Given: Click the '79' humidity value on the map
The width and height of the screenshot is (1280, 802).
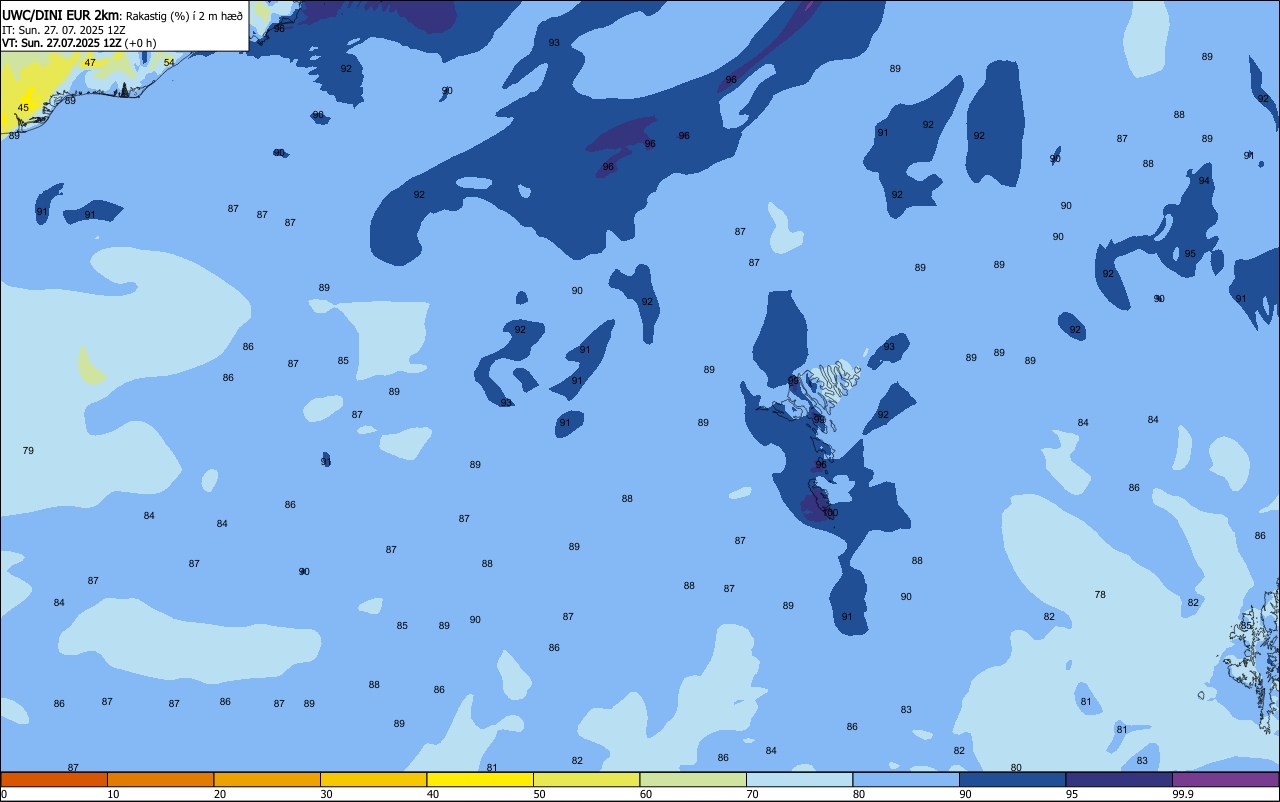Looking at the screenshot, I should click(x=28, y=451).
